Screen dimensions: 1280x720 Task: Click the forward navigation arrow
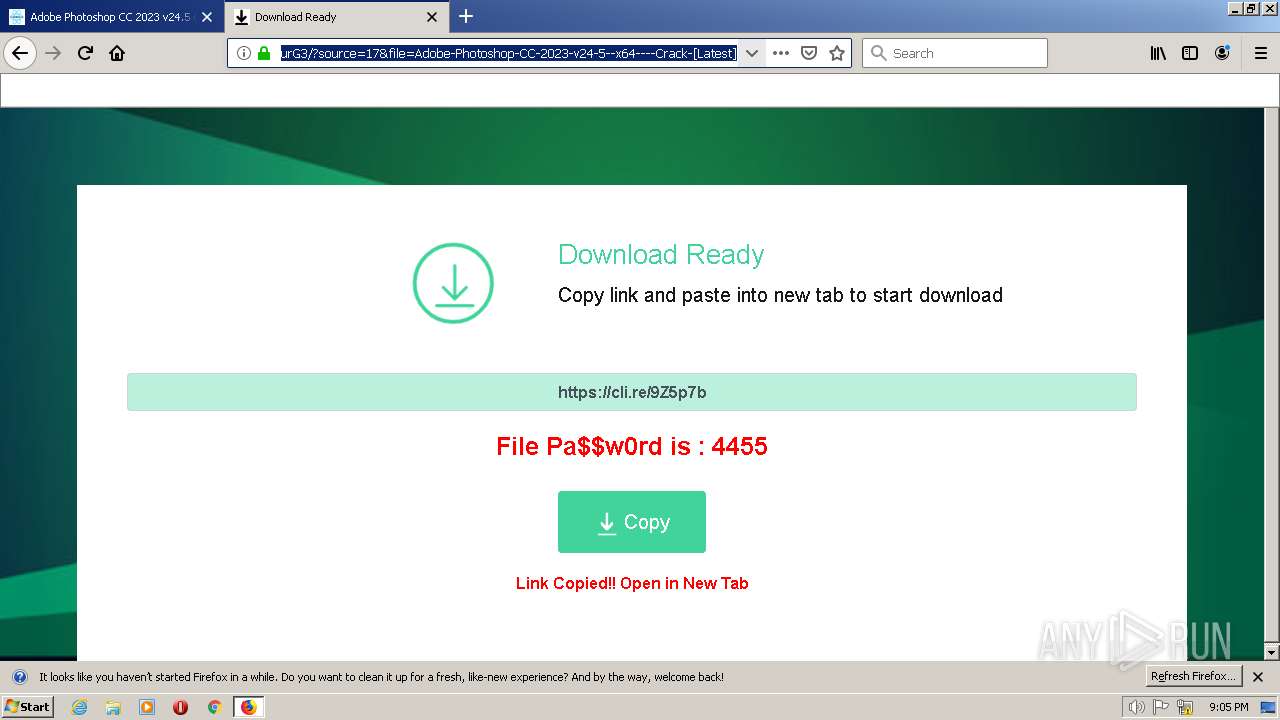pyautogui.click(x=54, y=53)
